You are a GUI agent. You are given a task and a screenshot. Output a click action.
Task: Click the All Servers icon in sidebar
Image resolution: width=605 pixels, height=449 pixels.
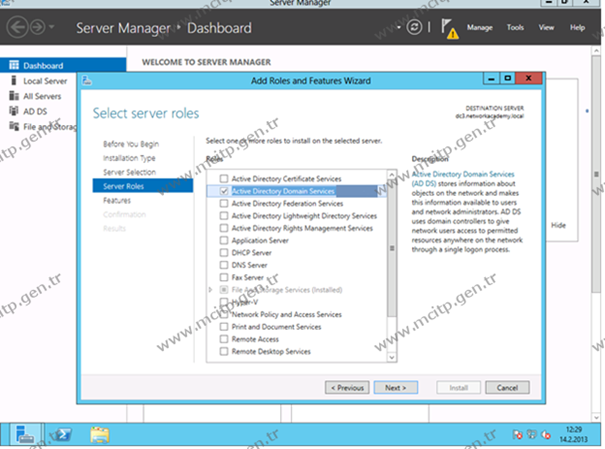14,96
